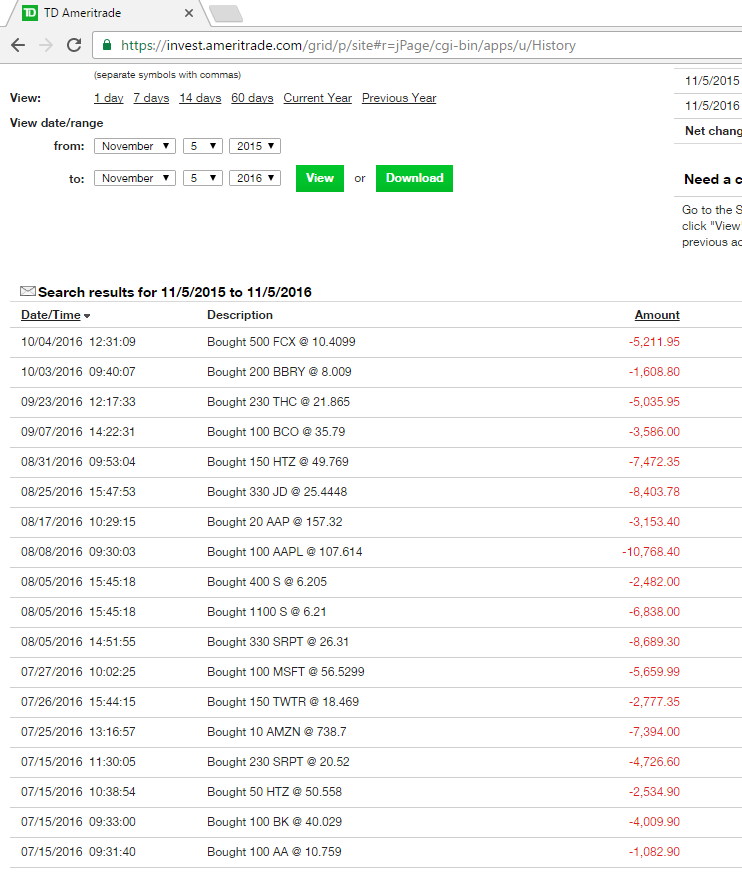Click the browser forward arrow

tap(46, 45)
